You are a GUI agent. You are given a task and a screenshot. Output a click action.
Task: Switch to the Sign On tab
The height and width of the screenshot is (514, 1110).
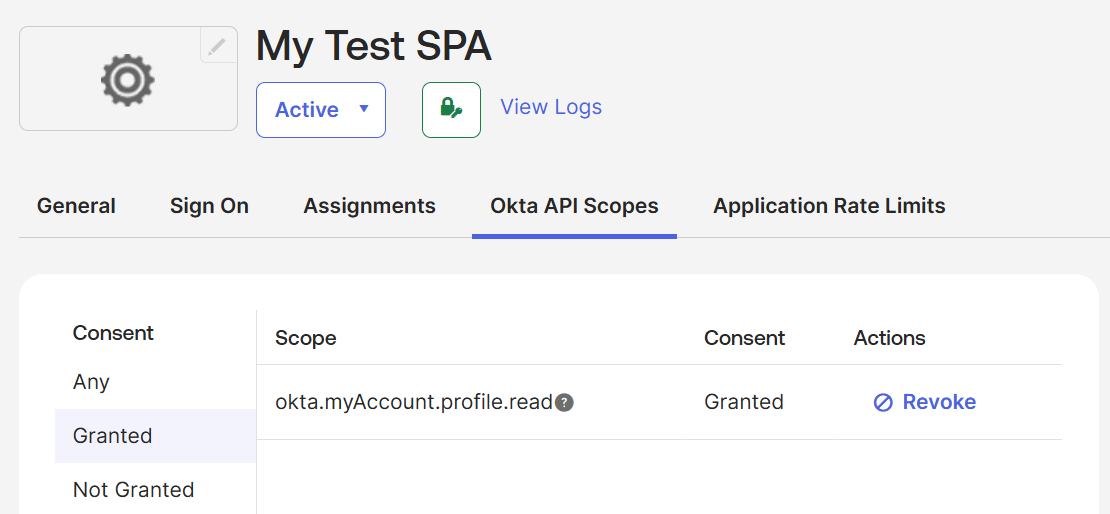pyautogui.click(x=210, y=206)
